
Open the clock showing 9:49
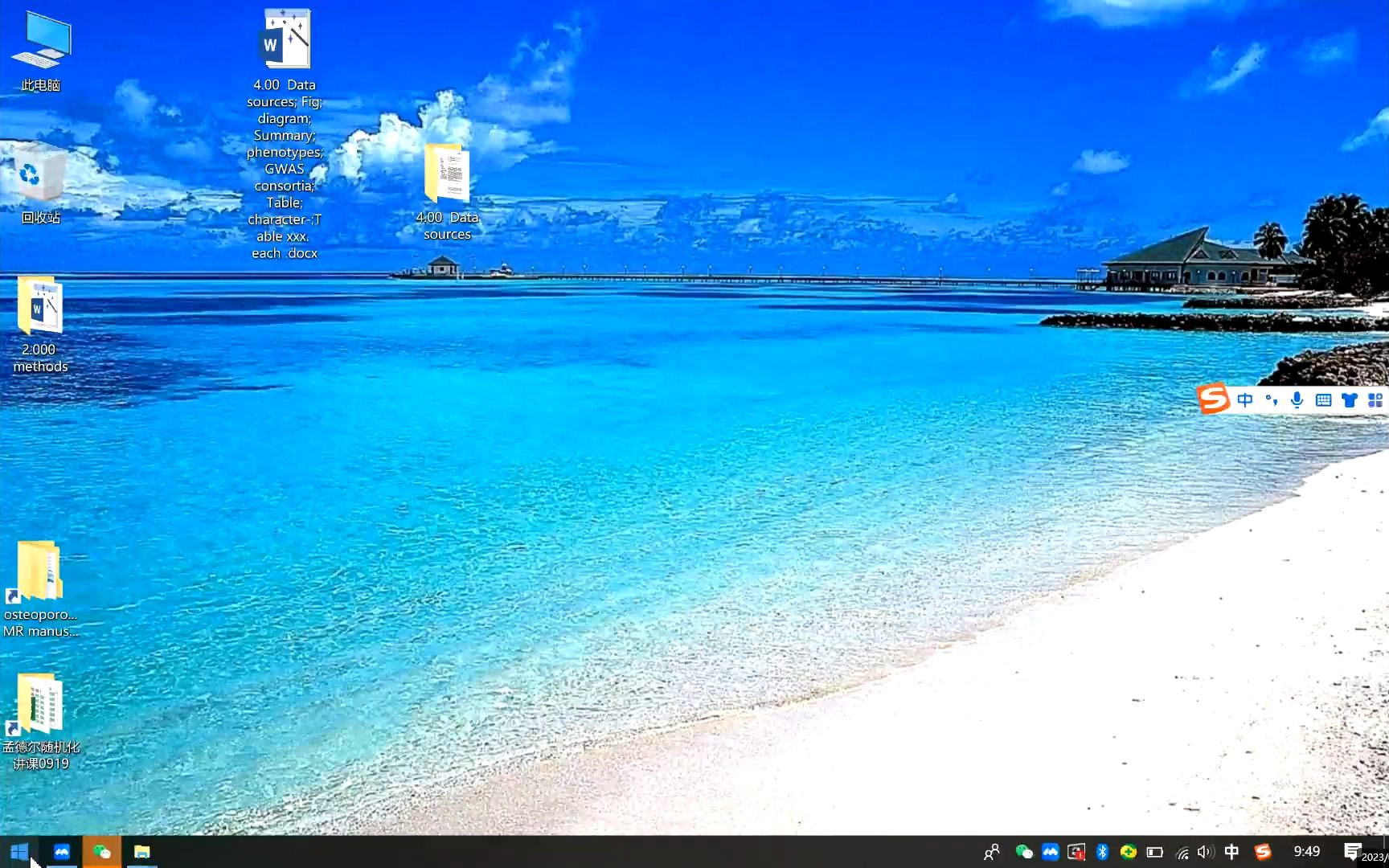click(1307, 851)
